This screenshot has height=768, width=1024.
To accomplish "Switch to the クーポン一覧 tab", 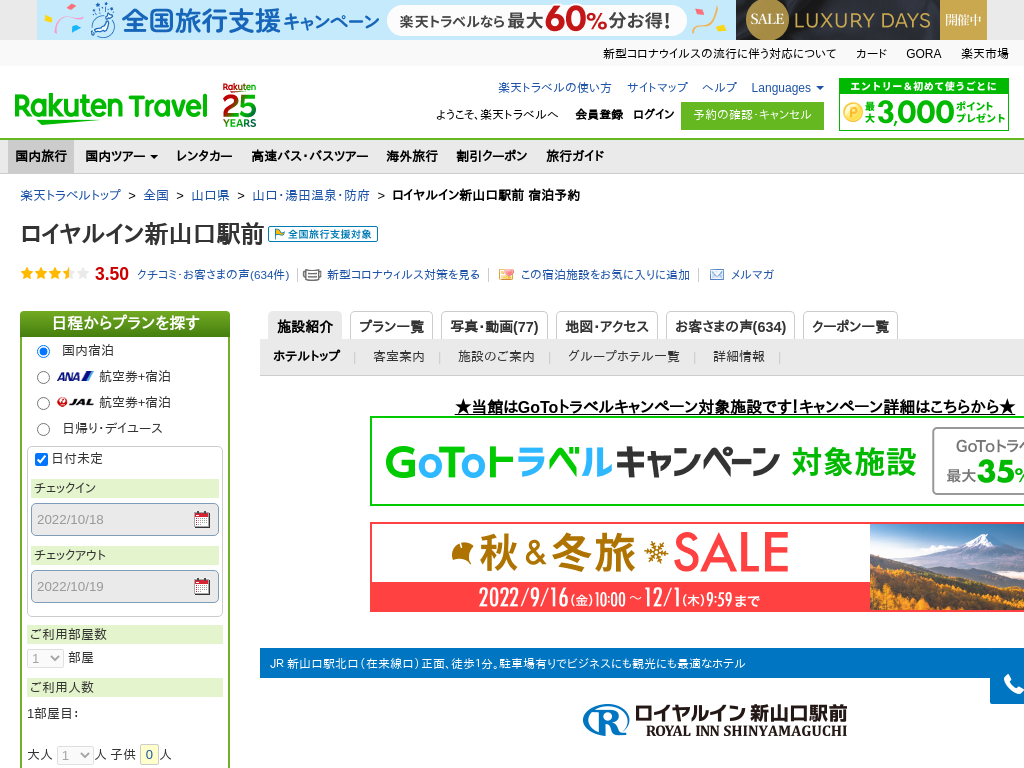I will pos(850,326).
